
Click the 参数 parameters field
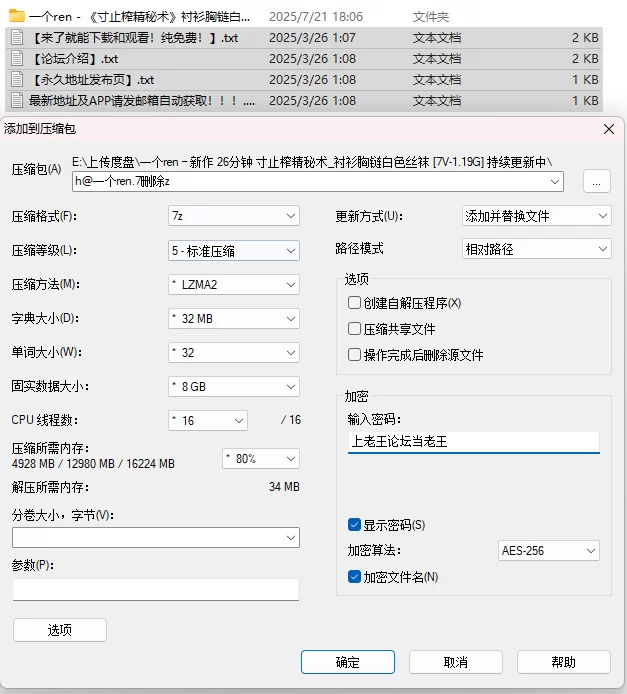point(156,590)
